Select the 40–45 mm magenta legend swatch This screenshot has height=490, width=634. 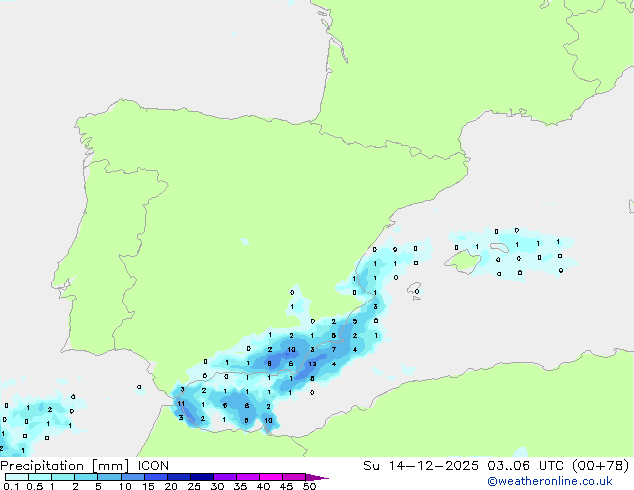271,477
